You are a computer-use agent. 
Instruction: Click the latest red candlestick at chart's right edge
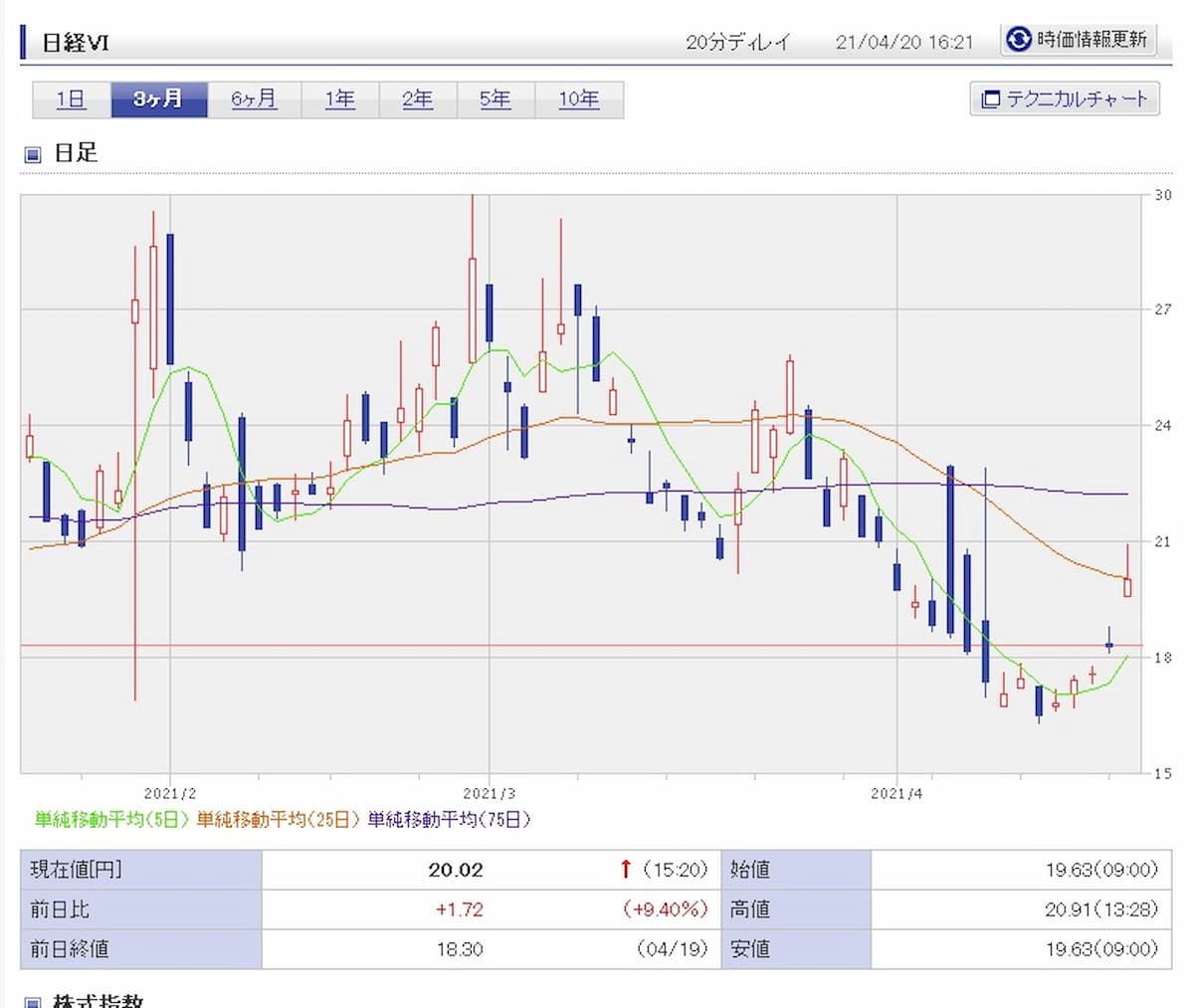(x=1127, y=586)
